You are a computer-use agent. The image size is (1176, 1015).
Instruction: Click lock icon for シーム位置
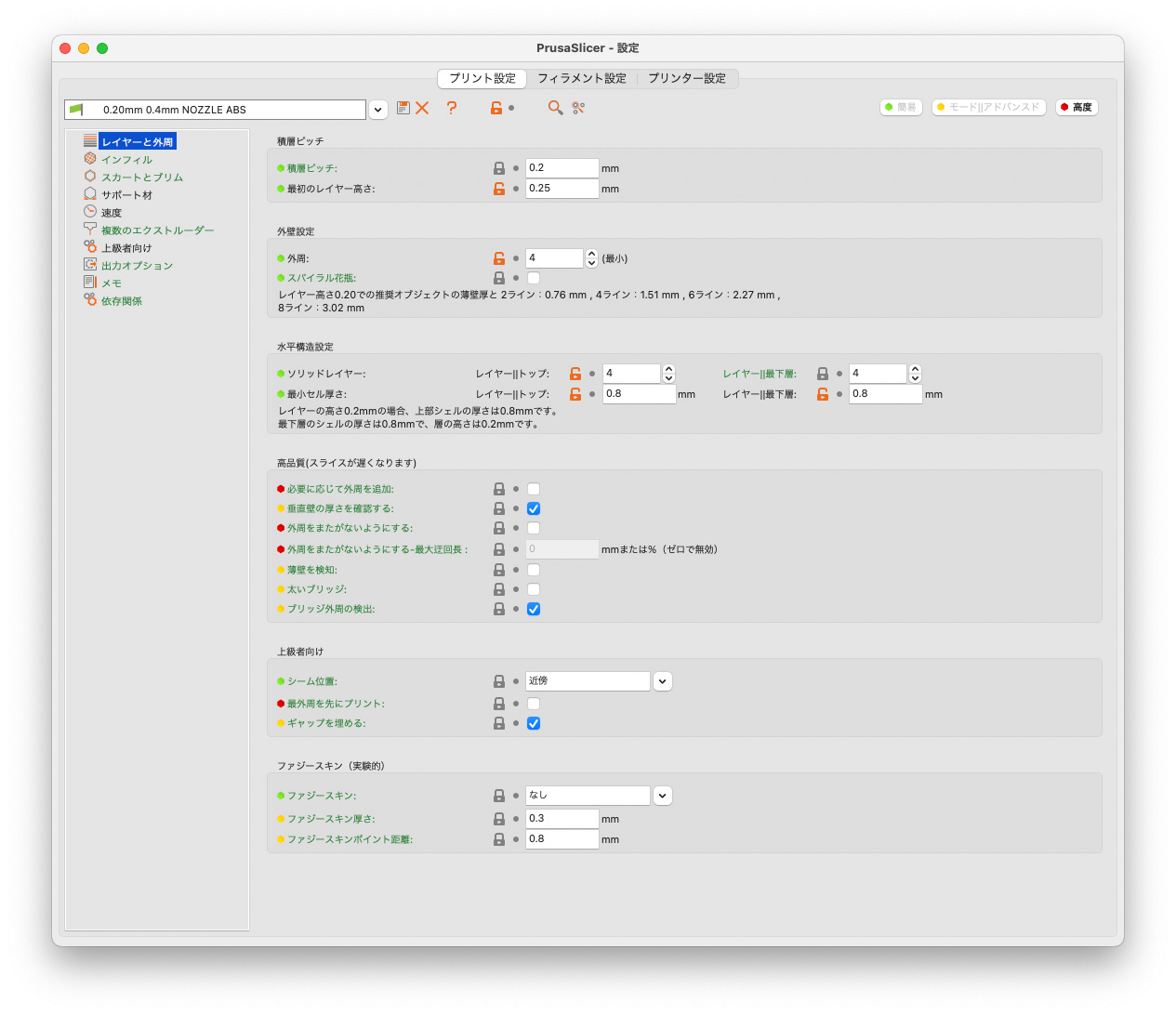tap(499, 681)
